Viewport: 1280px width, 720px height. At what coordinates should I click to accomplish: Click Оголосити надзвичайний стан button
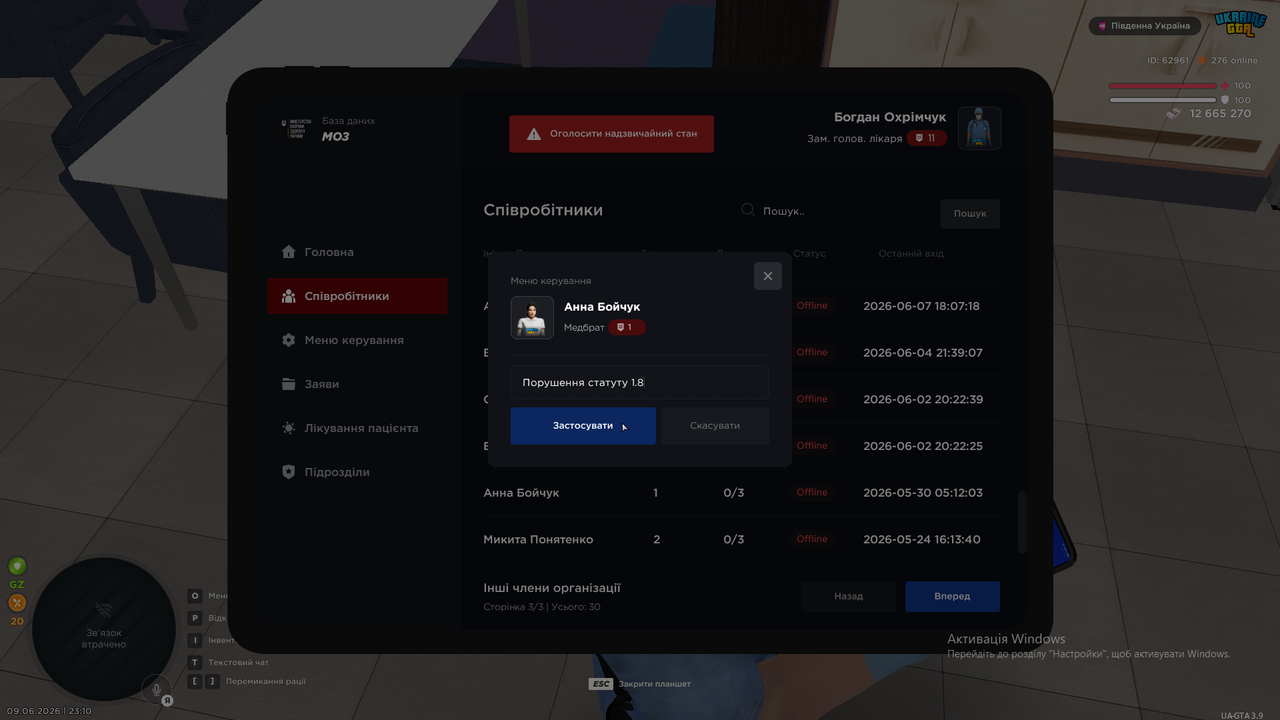click(611, 133)
